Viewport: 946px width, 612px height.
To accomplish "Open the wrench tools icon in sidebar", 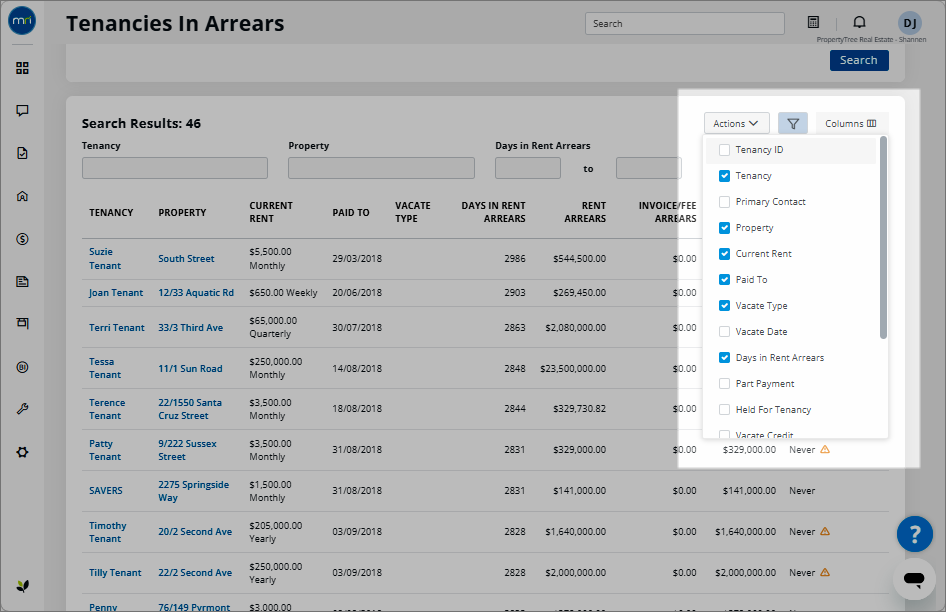I will [x=22, y=409].
